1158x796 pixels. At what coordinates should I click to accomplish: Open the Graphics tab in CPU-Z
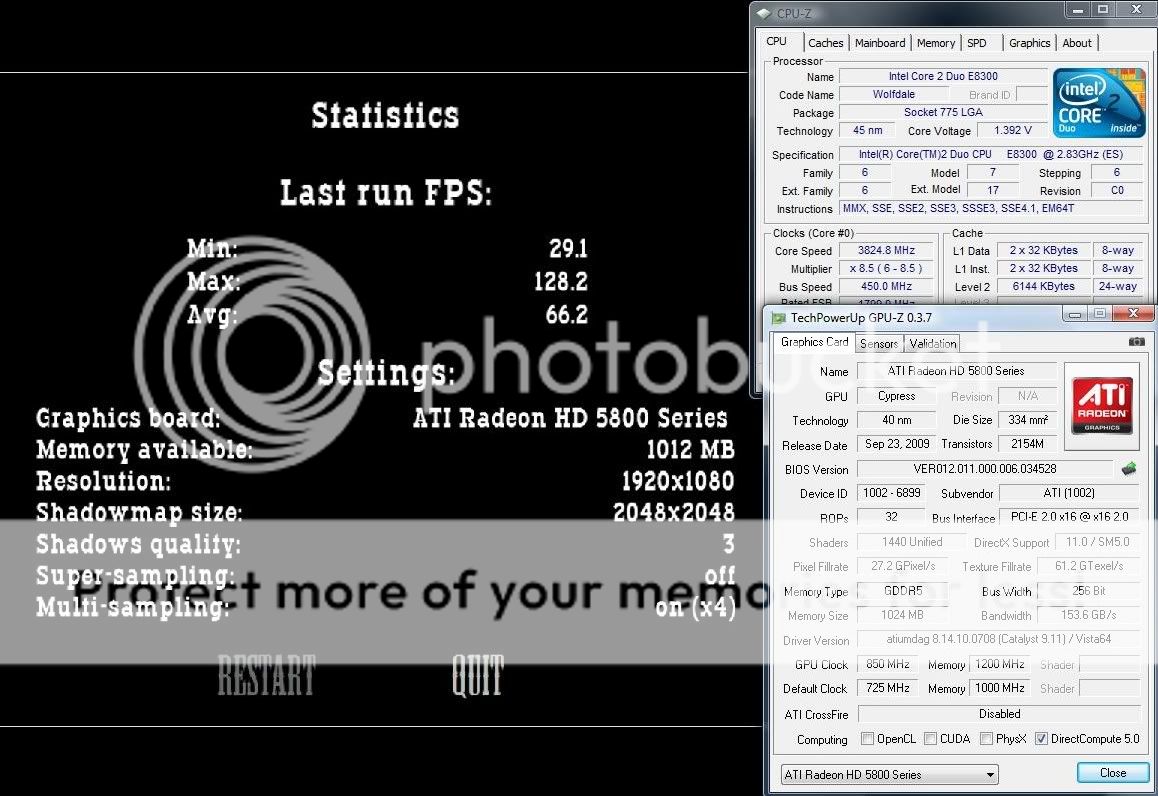(1029, 43)
